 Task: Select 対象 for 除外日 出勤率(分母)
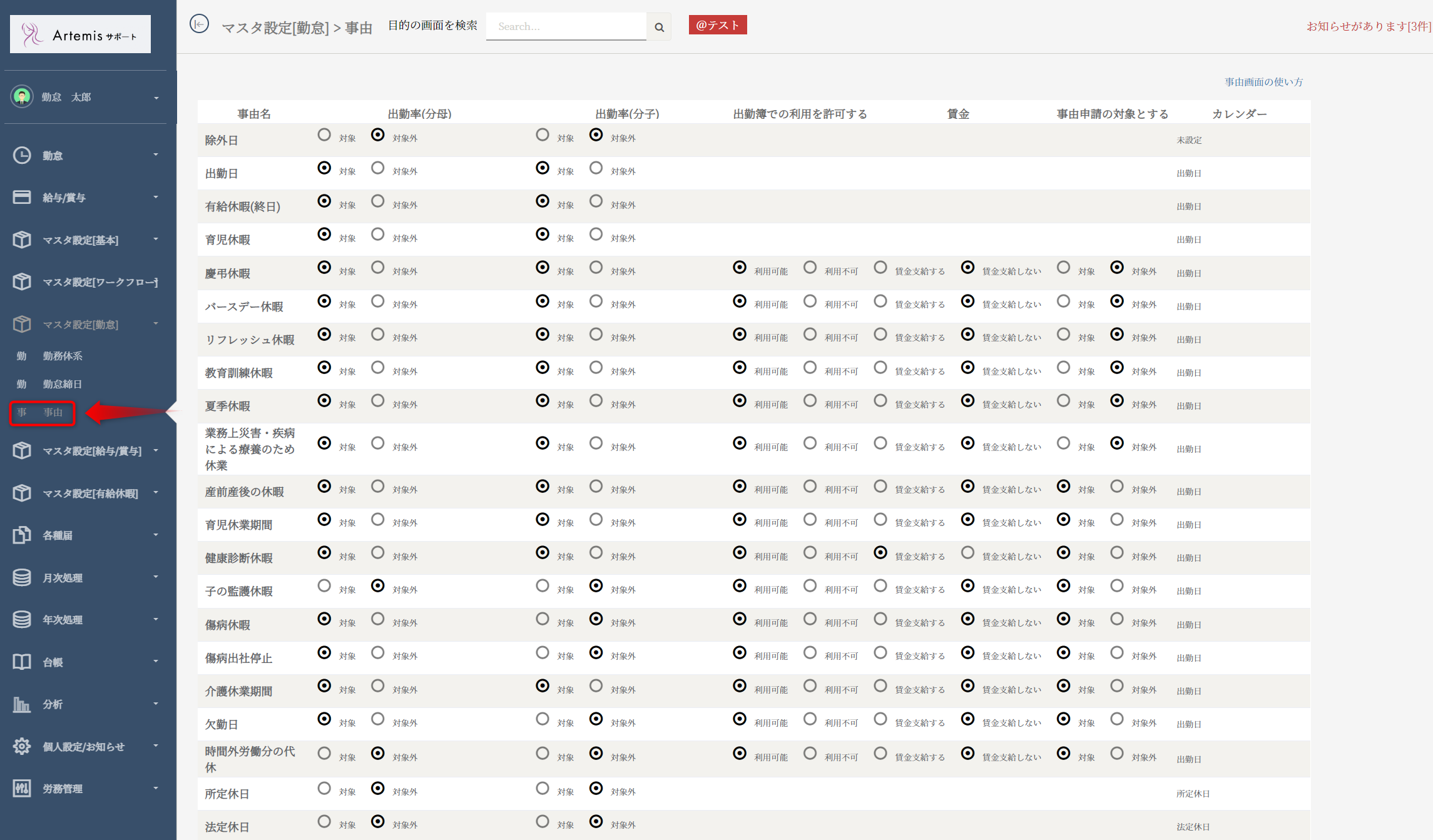point(324,135)
